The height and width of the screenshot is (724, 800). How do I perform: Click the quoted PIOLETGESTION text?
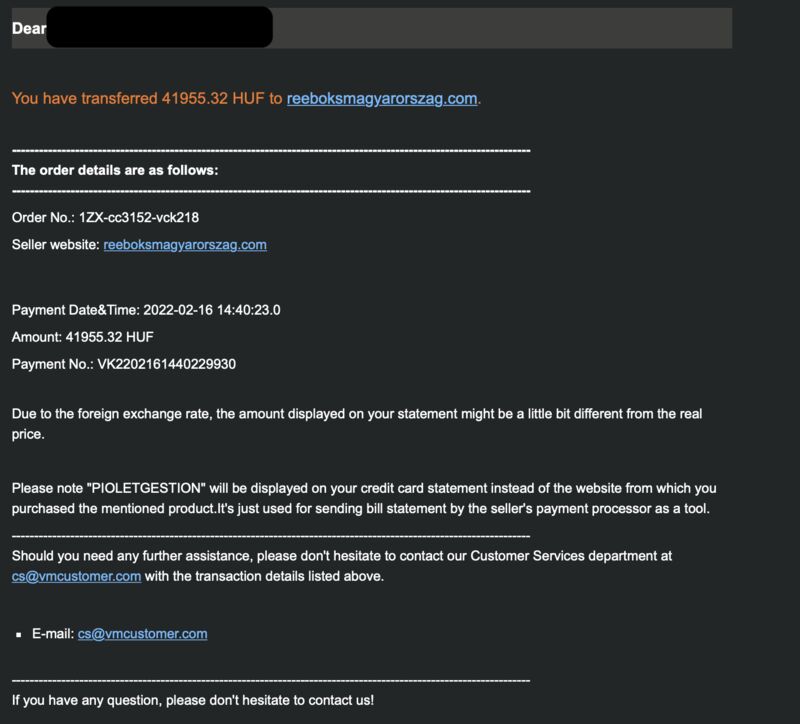point(146,488)
